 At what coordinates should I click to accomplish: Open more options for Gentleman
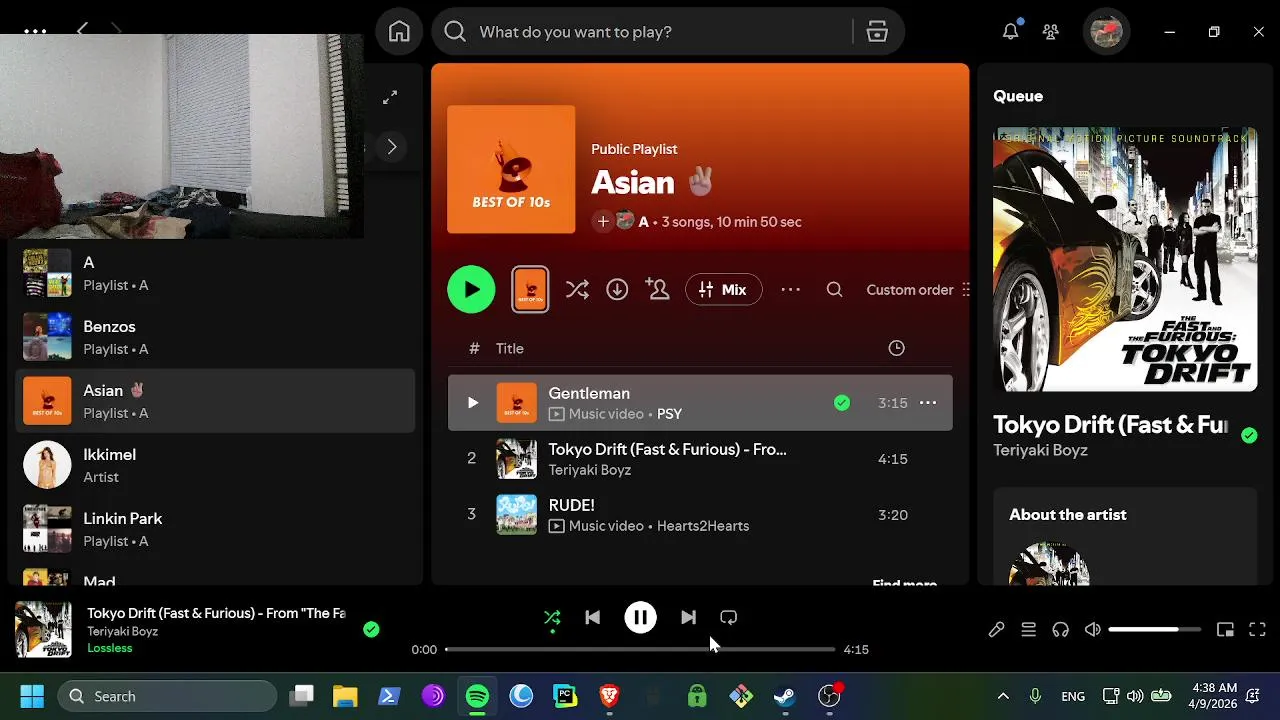pyautogui.click(x=928, y=403)
